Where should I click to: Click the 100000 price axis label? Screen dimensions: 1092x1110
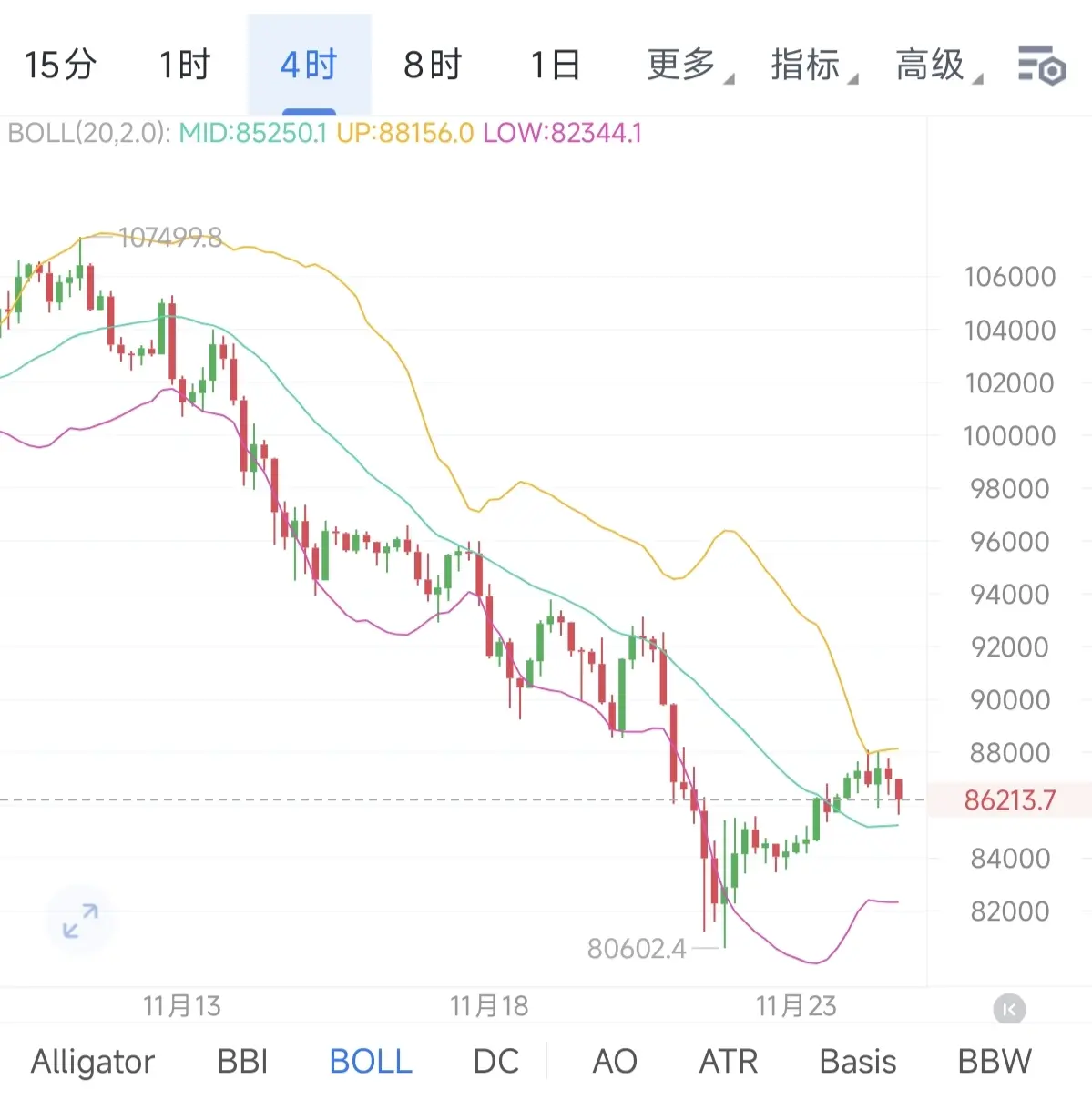1010,435
